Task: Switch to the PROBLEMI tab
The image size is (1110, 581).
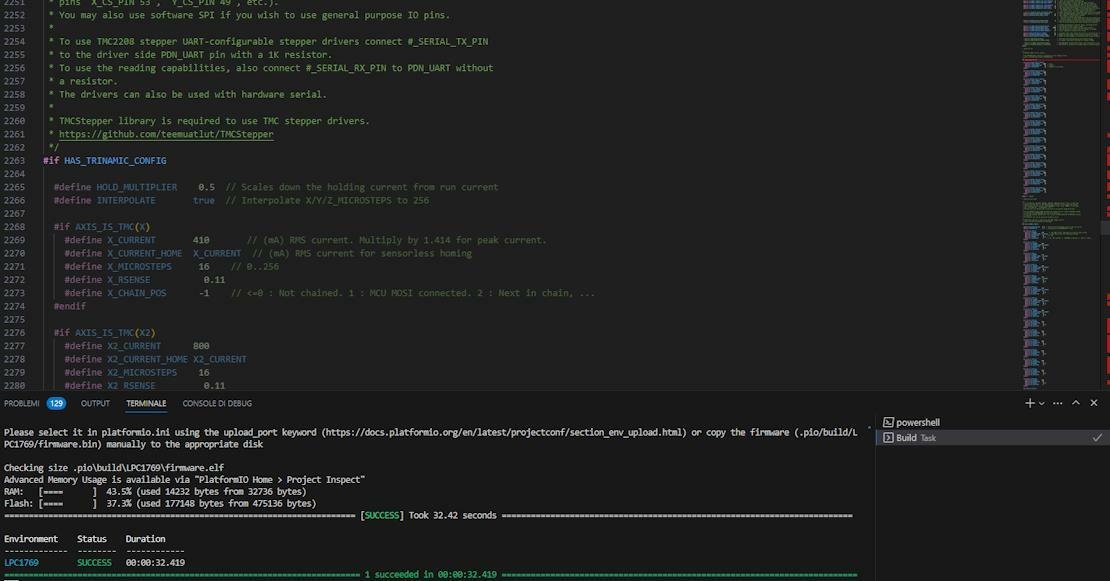Action: tap(21, 403)
